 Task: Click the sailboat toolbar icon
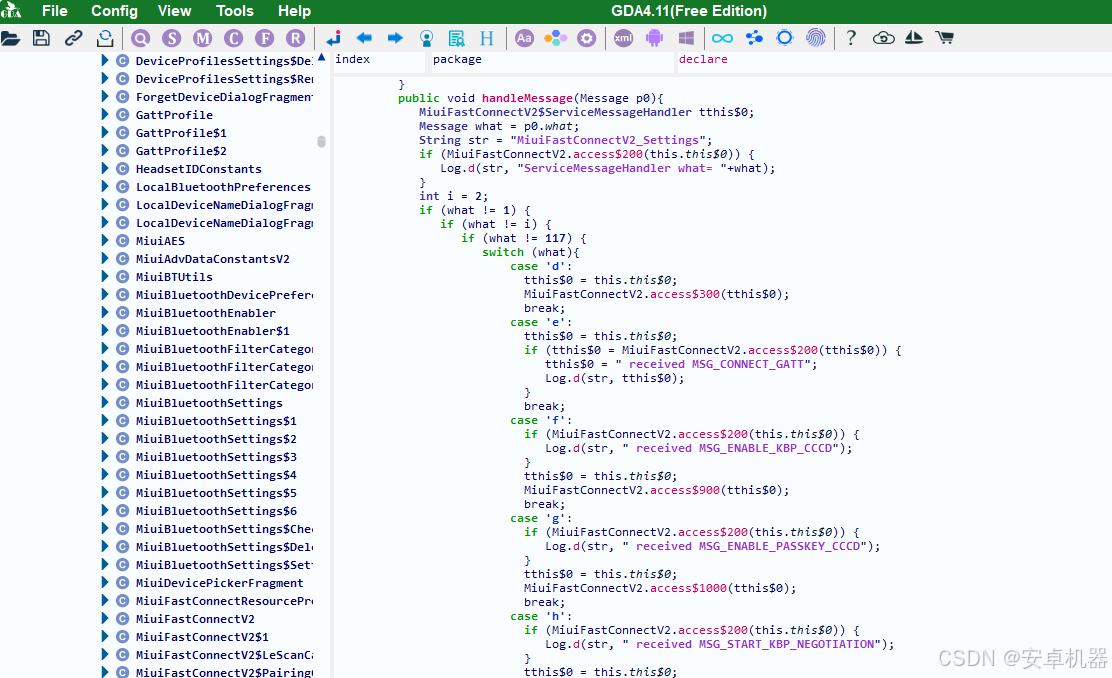pos(913,38)
